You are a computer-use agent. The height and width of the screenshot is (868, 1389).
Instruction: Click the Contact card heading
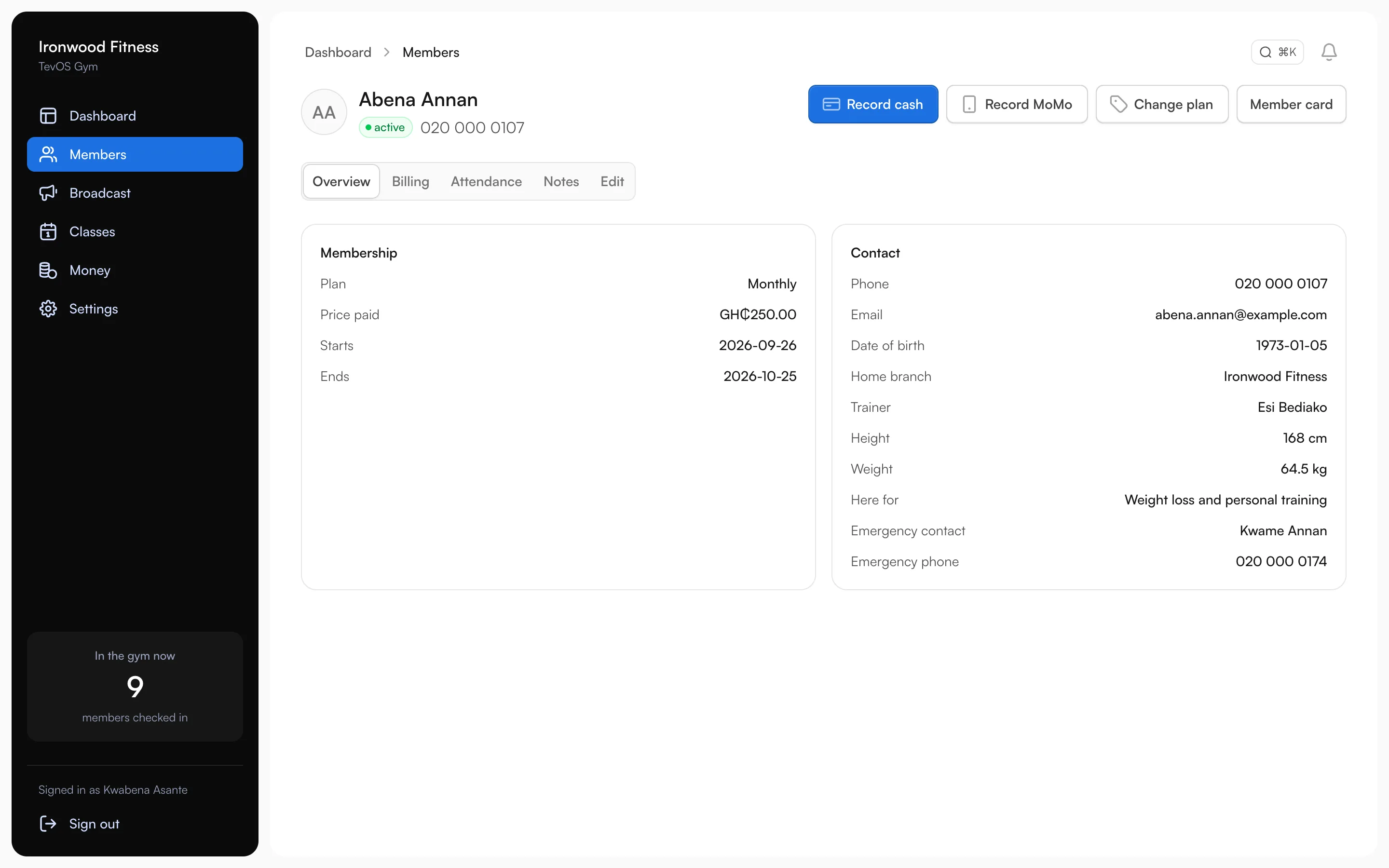875,253
